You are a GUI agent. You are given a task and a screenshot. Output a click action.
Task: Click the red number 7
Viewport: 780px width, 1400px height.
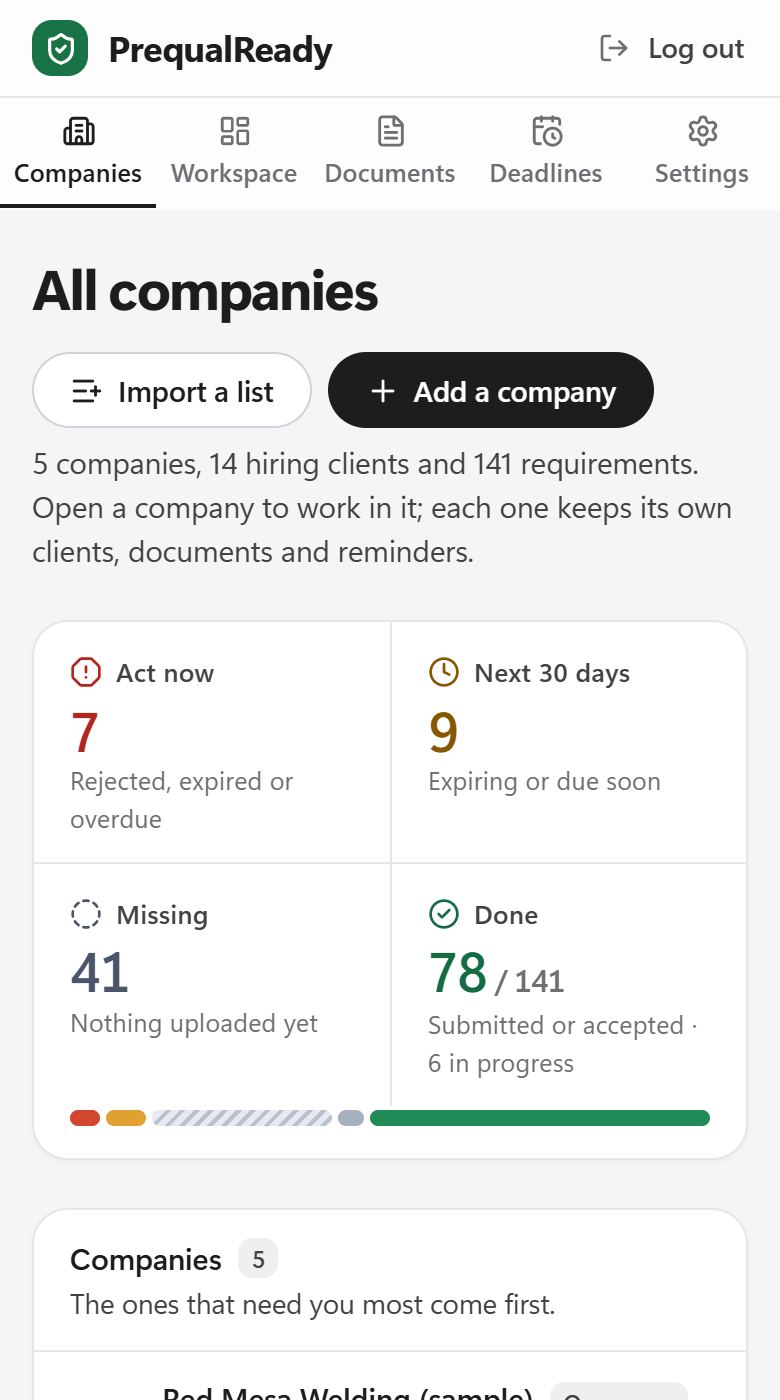85,732
